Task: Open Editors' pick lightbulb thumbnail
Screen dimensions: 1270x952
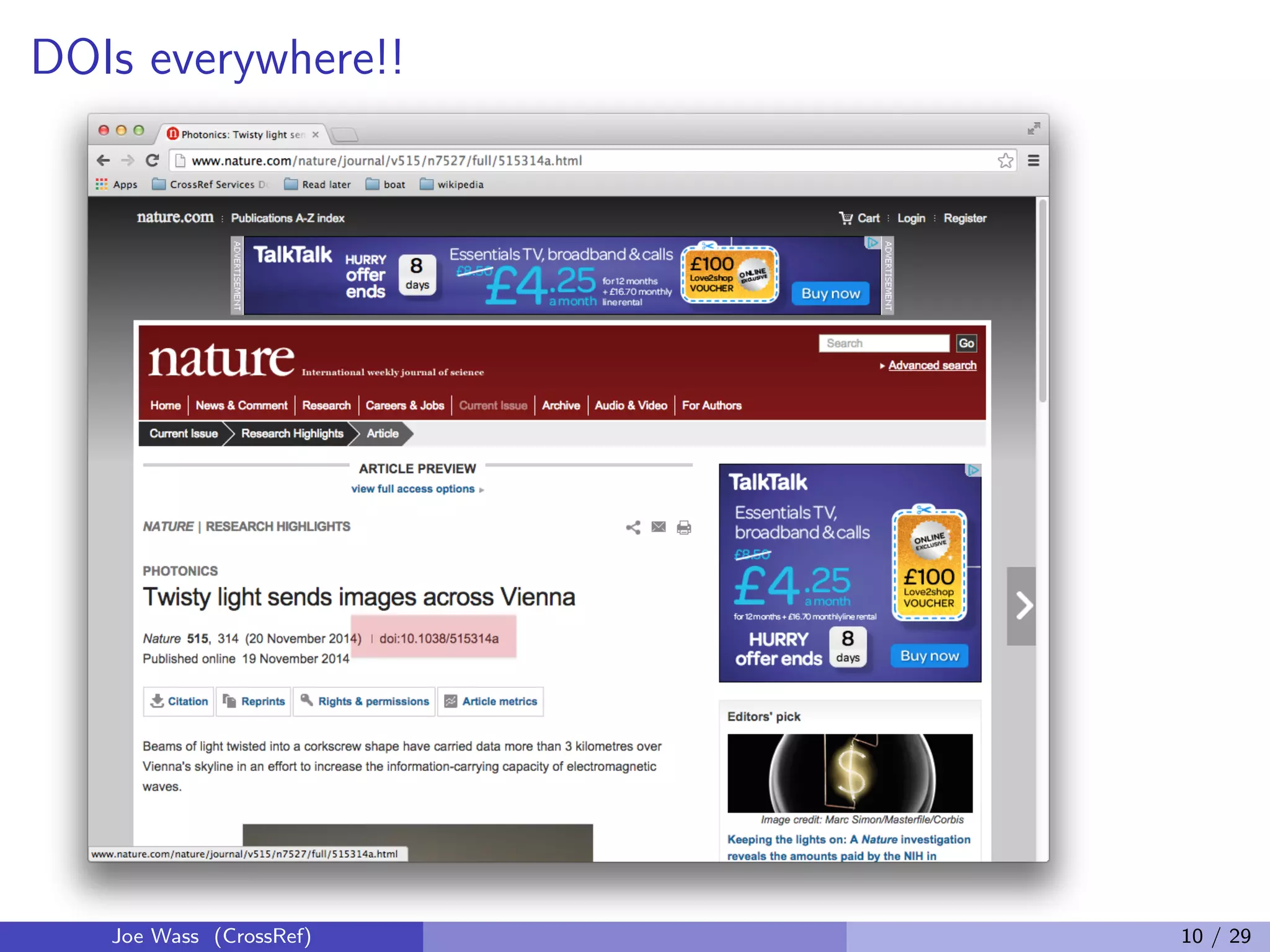Action: (x=850, y=773)
